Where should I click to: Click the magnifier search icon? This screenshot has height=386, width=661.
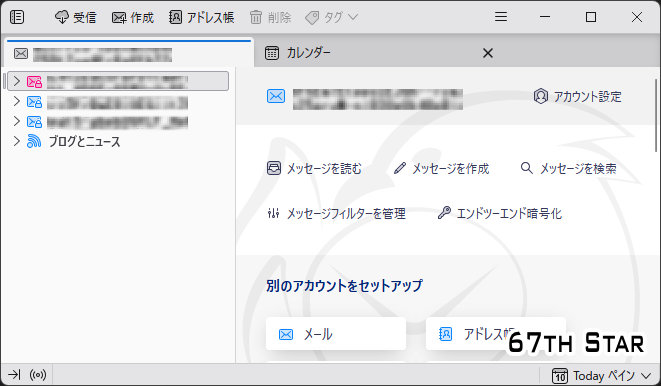pyautogui.click(x=527, y=168)
